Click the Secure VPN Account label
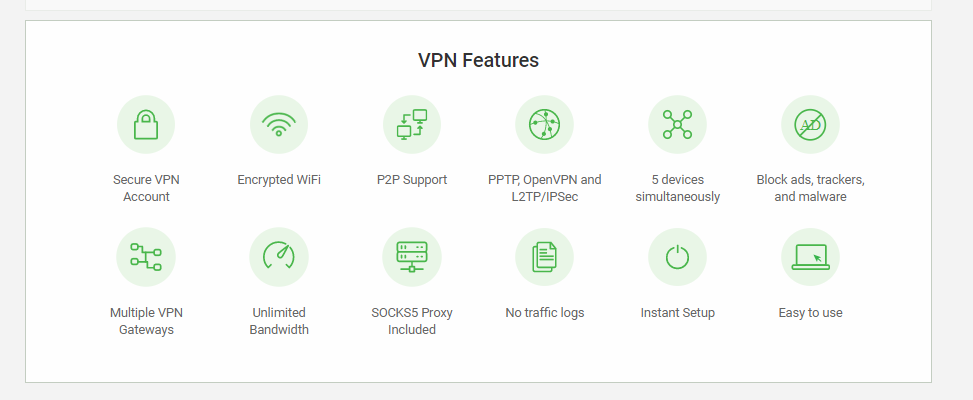Screen dimensions: 973x400 [146, 189]
